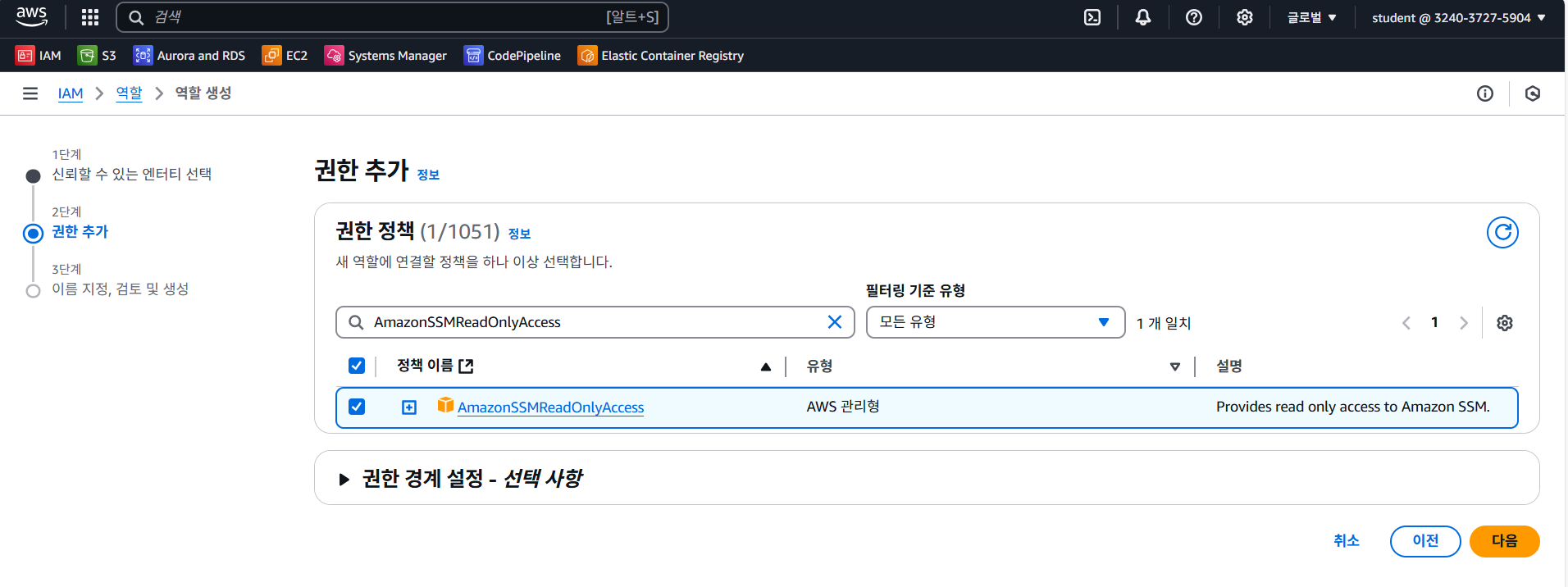Toggle the side navigation hamburger menu
The height and width of the screenshot is (587, 1568).
(x=30, y=93)
